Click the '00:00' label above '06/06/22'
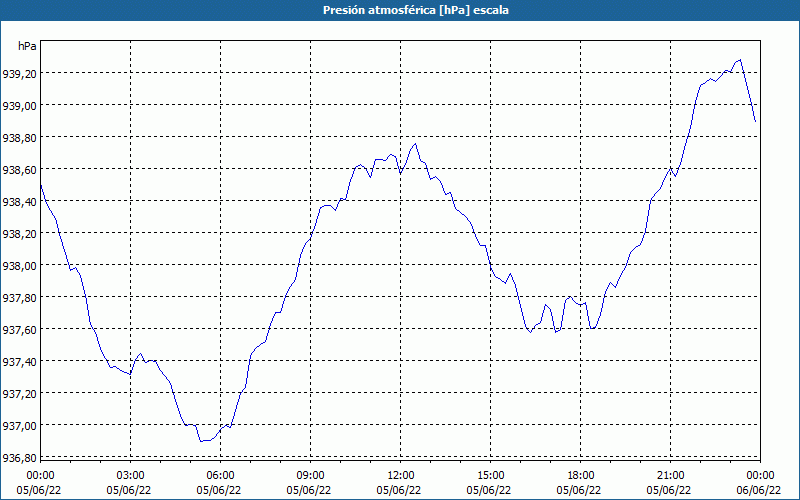 (761, 476)
